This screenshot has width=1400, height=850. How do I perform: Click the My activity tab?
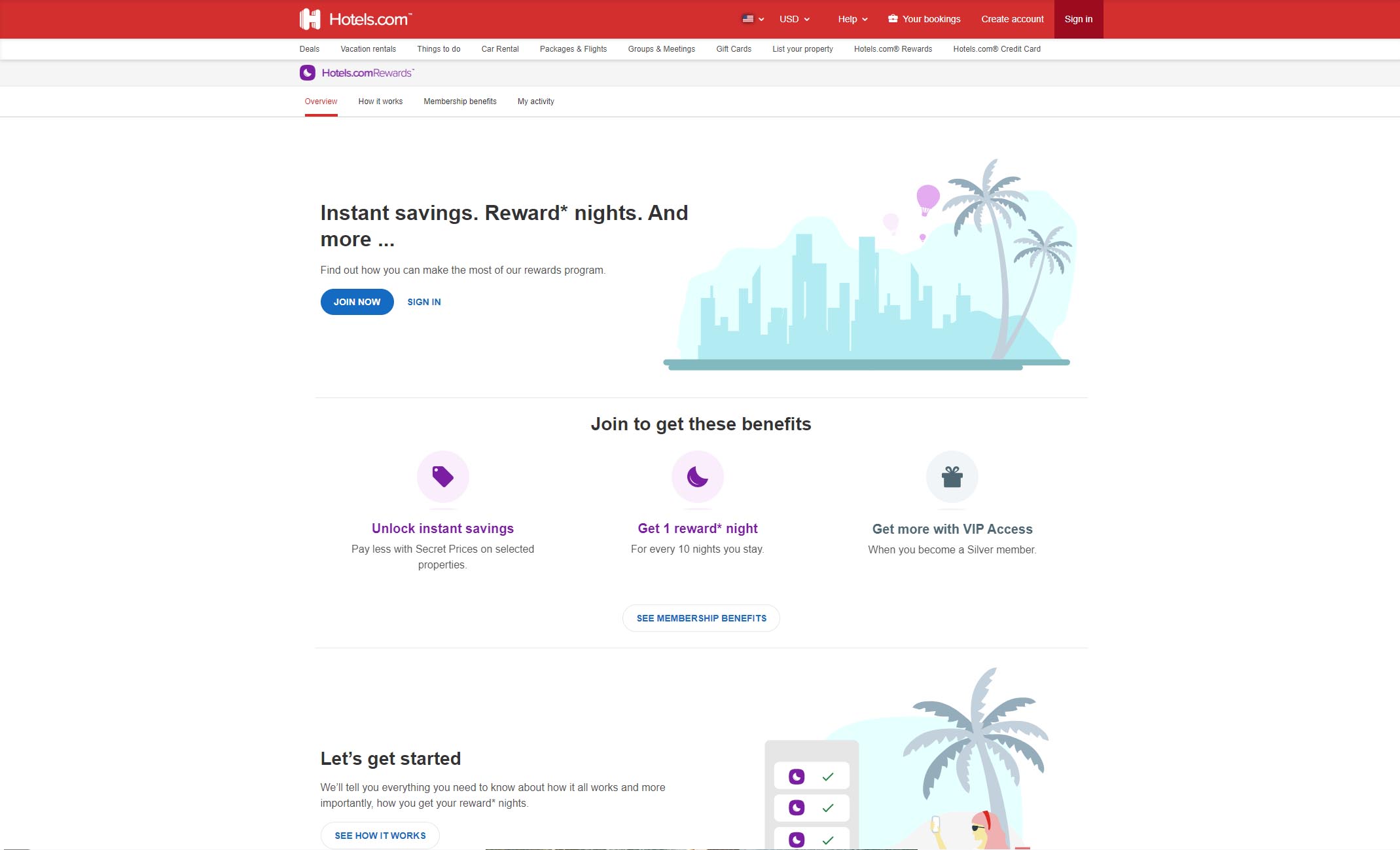click(x=535, y=101)
